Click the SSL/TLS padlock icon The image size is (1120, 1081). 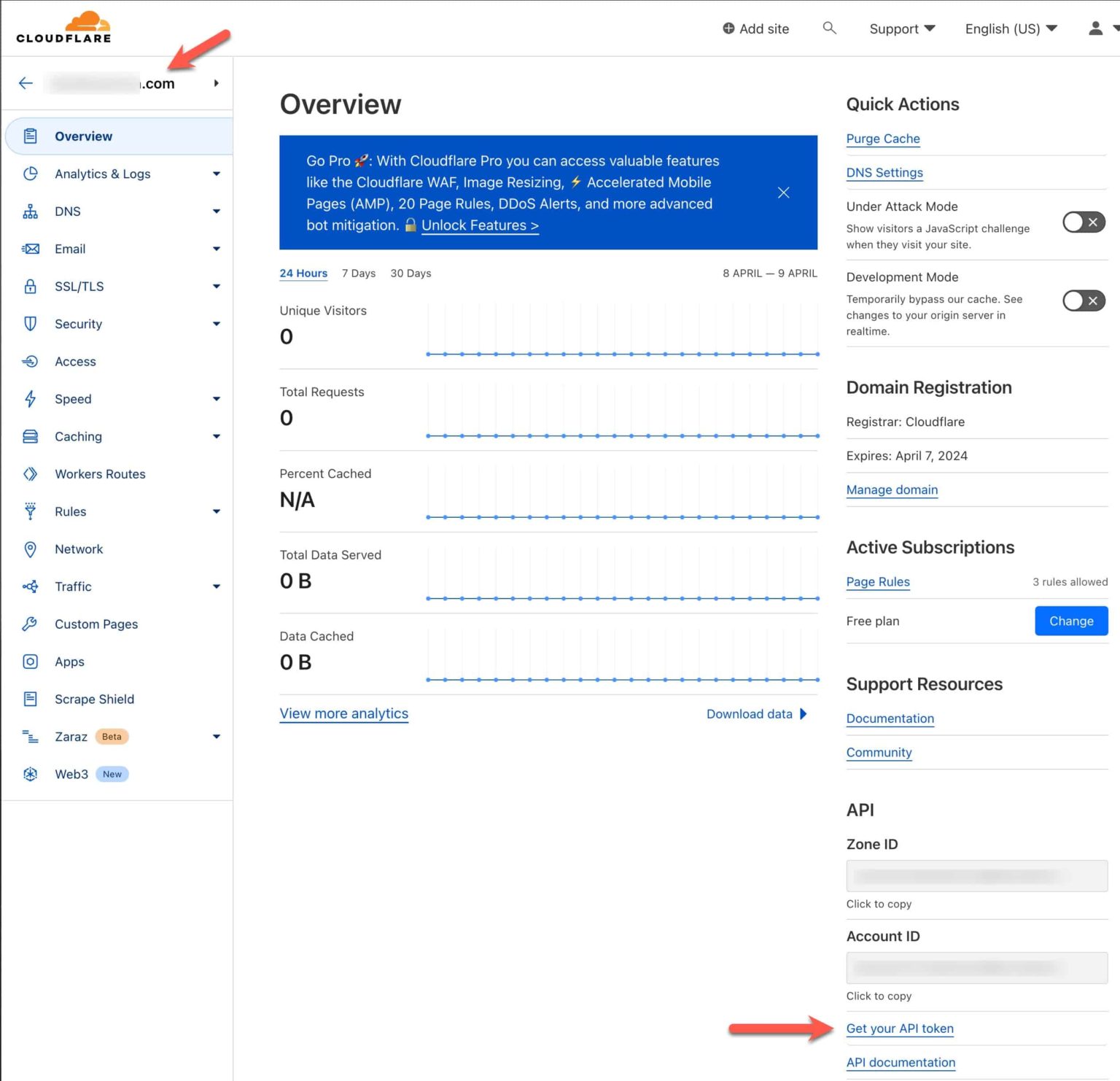tap(30, 287)
